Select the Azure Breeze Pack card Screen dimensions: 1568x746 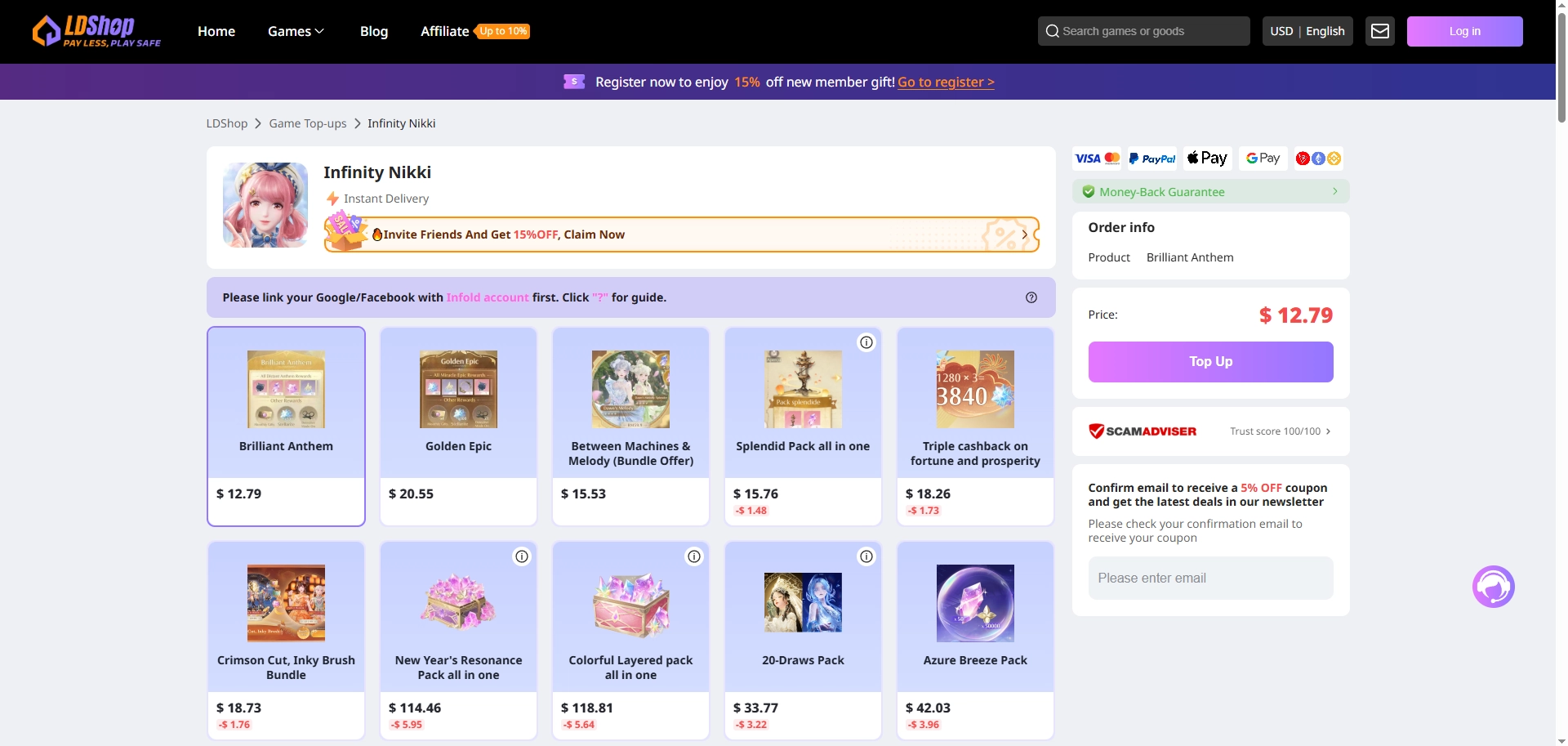pos(975,641)
